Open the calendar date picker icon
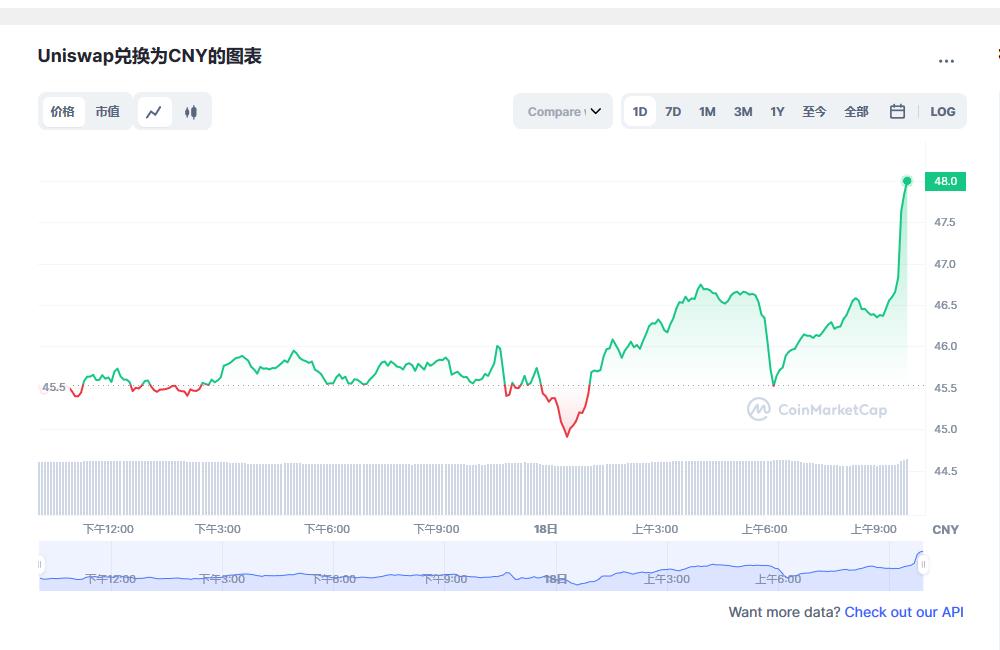 (897, 112)
